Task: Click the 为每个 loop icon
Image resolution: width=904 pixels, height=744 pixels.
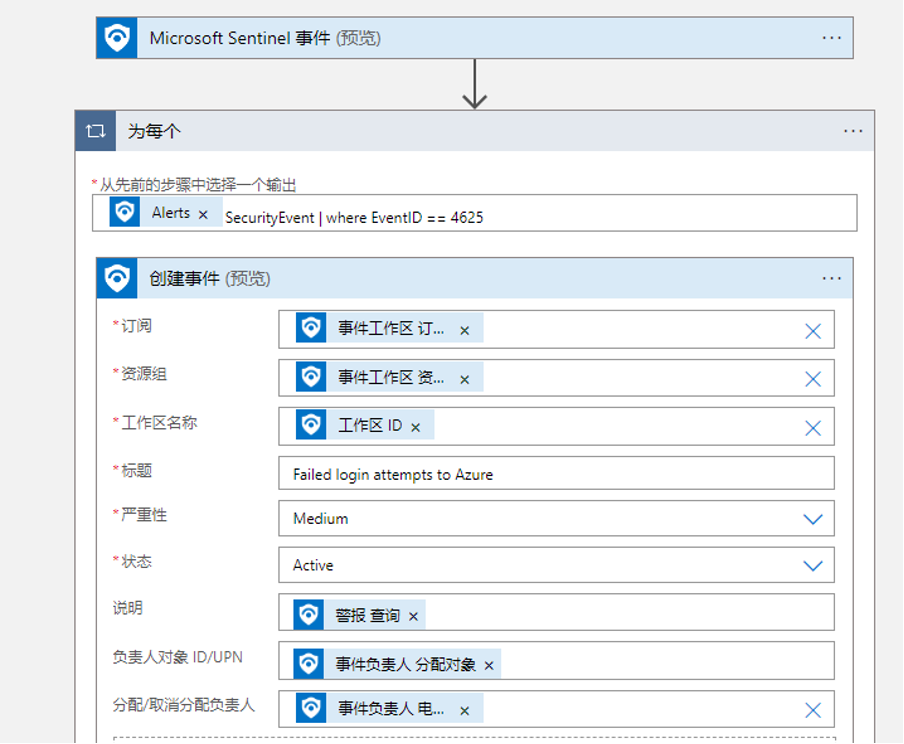Action: (96, 131)
